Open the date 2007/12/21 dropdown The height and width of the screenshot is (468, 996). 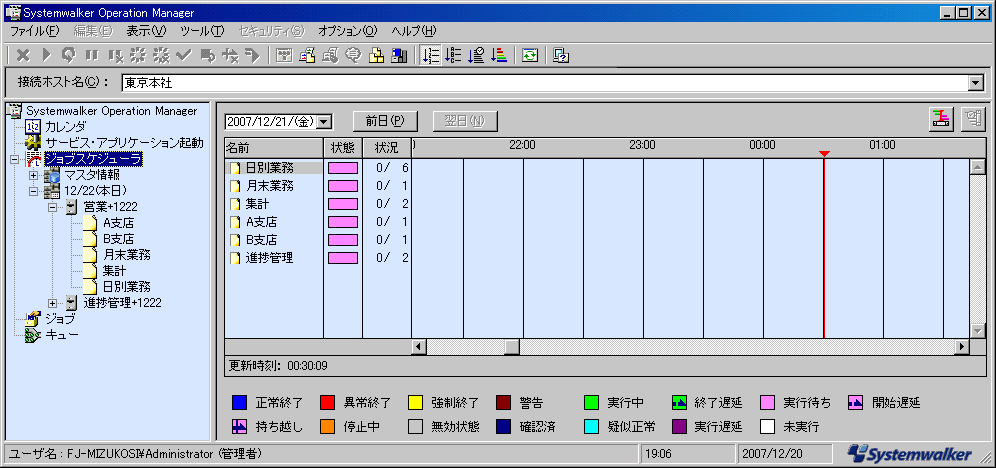pos(323,121)
